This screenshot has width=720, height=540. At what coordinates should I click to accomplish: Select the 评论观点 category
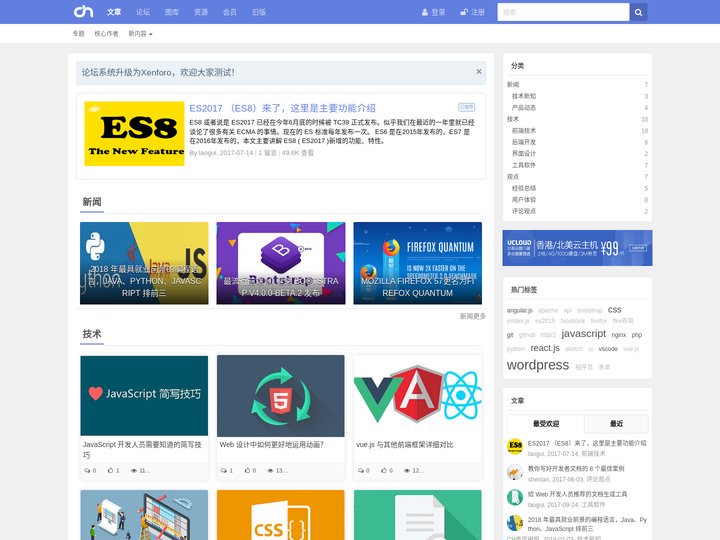pos(524,211)
